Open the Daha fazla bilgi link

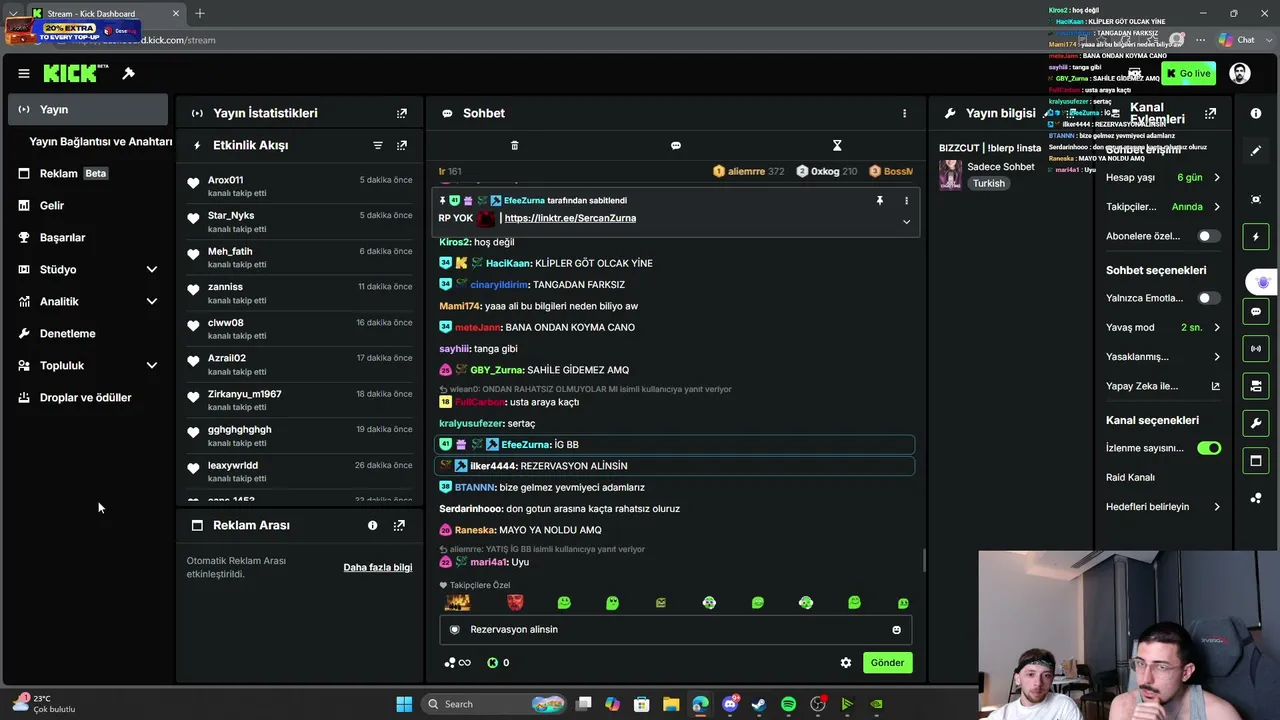click(x=378, y=567)
